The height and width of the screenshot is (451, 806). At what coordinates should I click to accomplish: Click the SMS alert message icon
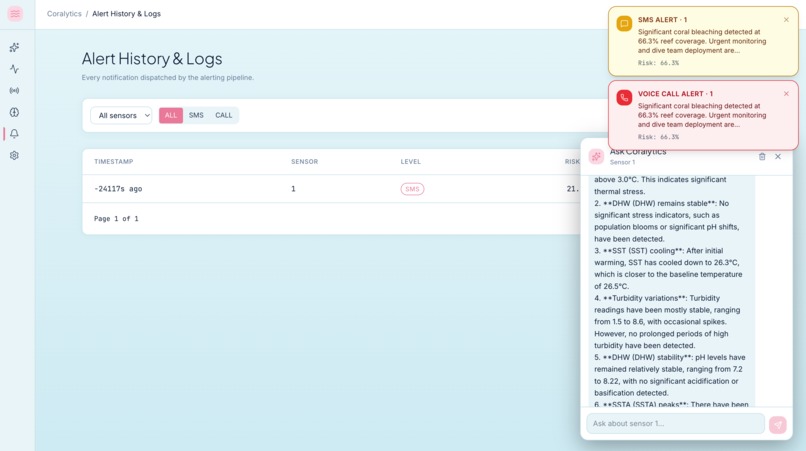(624, 24)
